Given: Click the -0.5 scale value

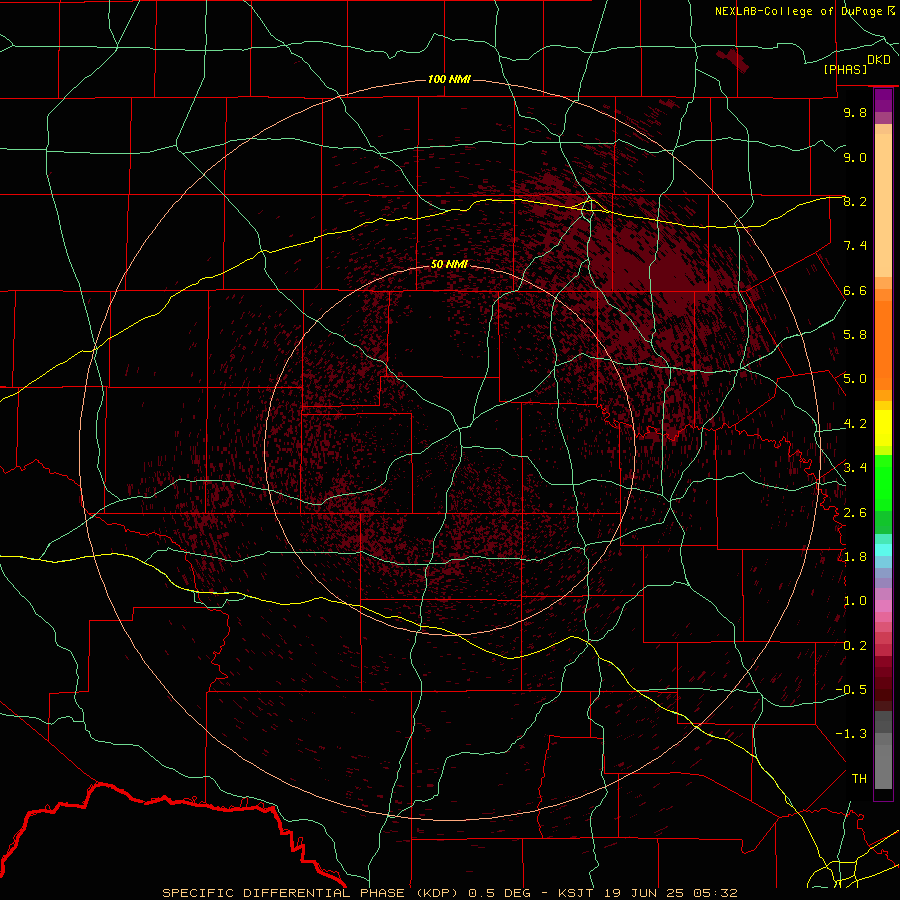Looking at the screenshot, I should tap(851, 690).
